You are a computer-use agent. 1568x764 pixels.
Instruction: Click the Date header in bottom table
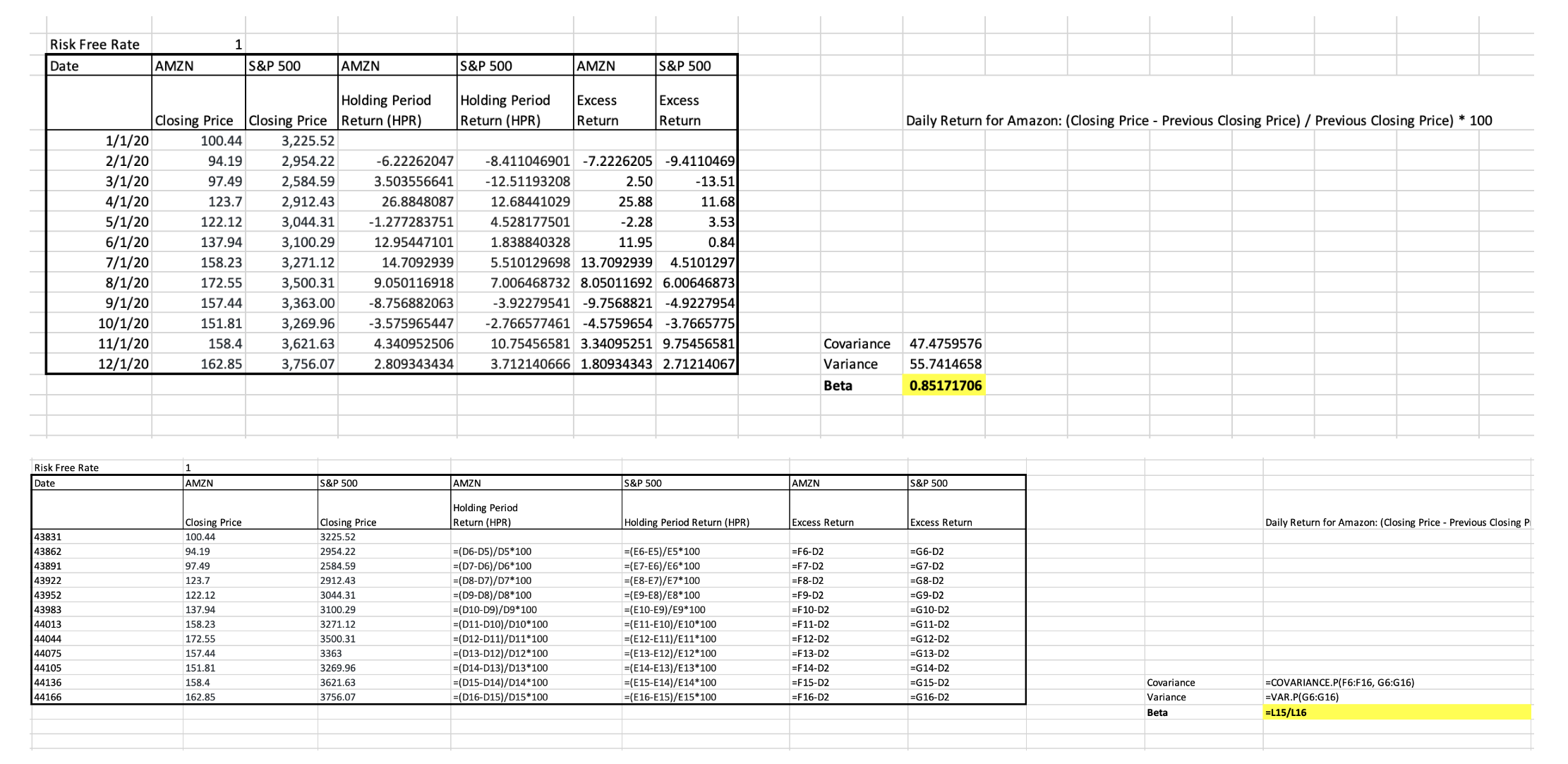coord(44,483)
